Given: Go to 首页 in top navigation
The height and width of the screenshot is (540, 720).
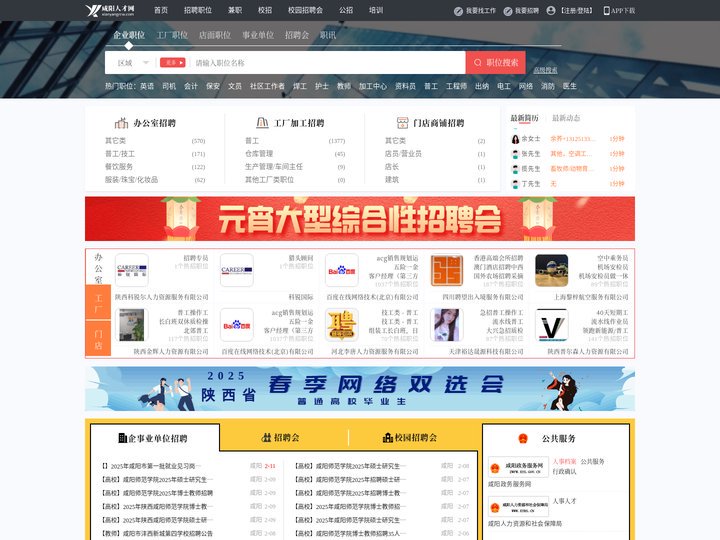Looking at the screenshot, I should (x=161, y=10).
